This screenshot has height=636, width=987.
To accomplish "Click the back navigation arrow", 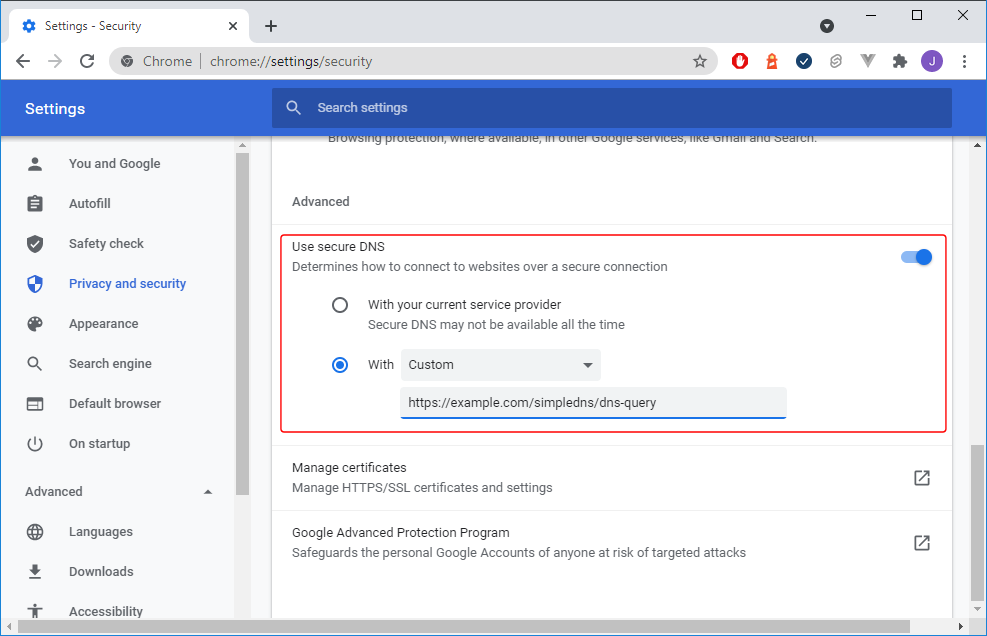I will click(23, 61).
